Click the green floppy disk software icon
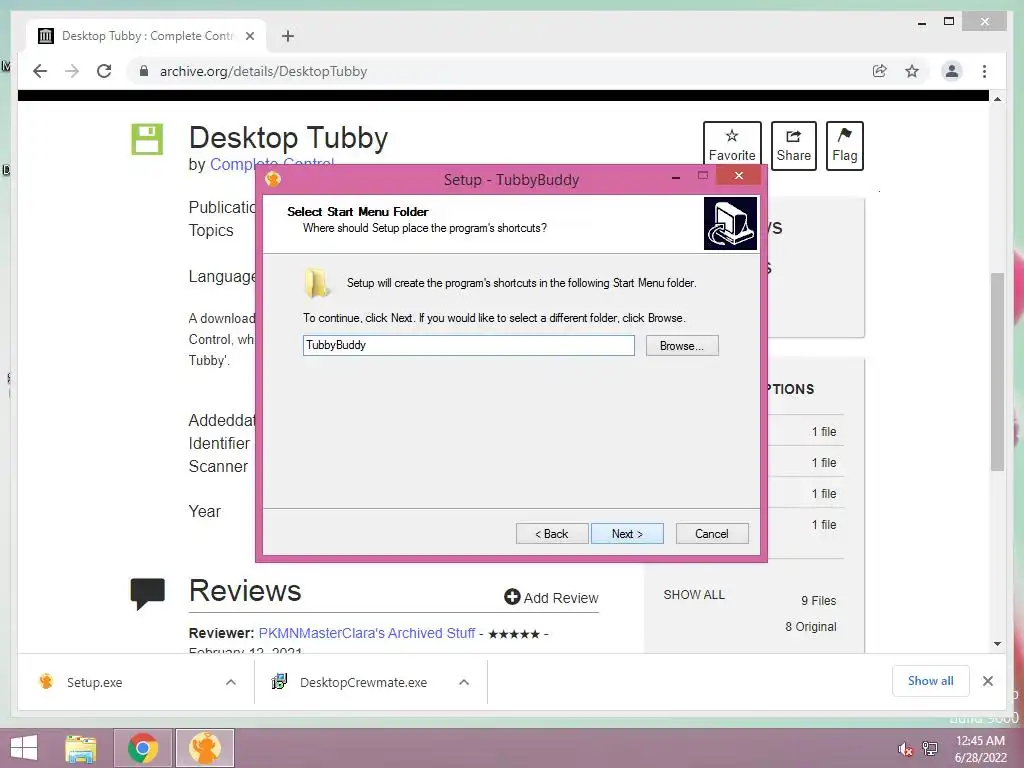This screenshot has height=768, width=1024. 147,139
